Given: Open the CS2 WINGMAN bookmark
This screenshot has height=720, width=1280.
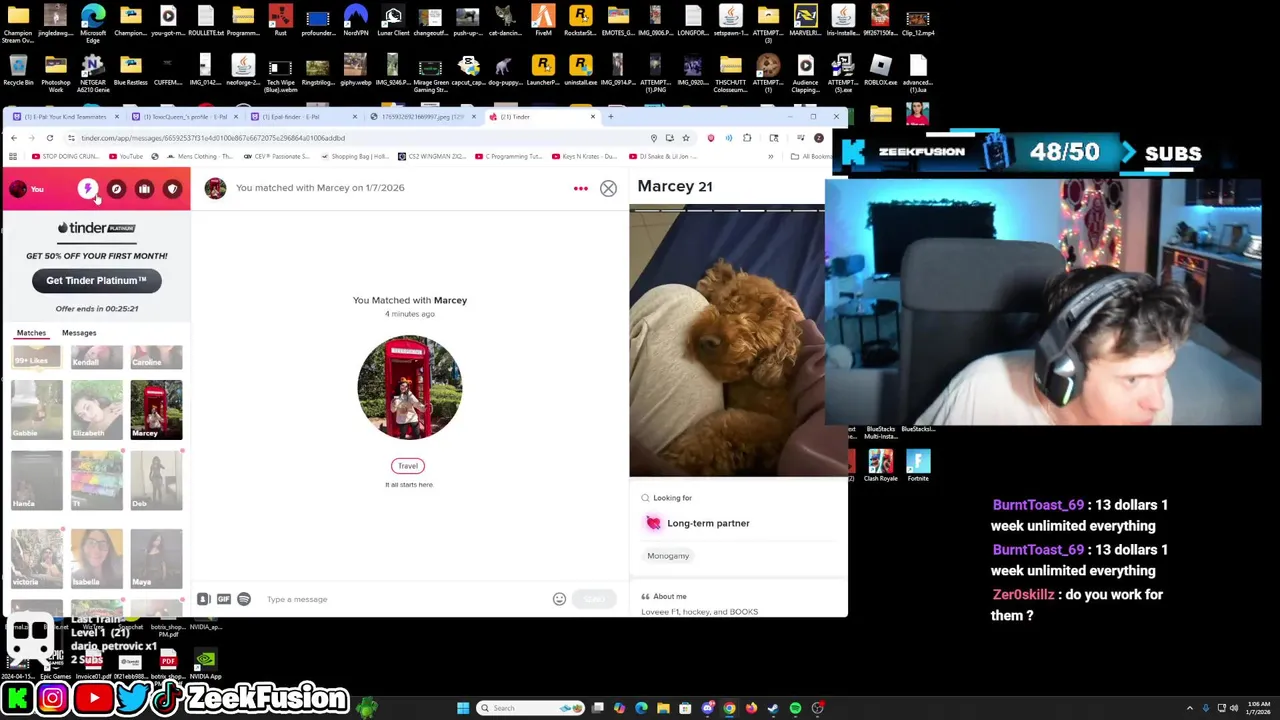Looking at the screenshot, I should [x=432, y=157].
